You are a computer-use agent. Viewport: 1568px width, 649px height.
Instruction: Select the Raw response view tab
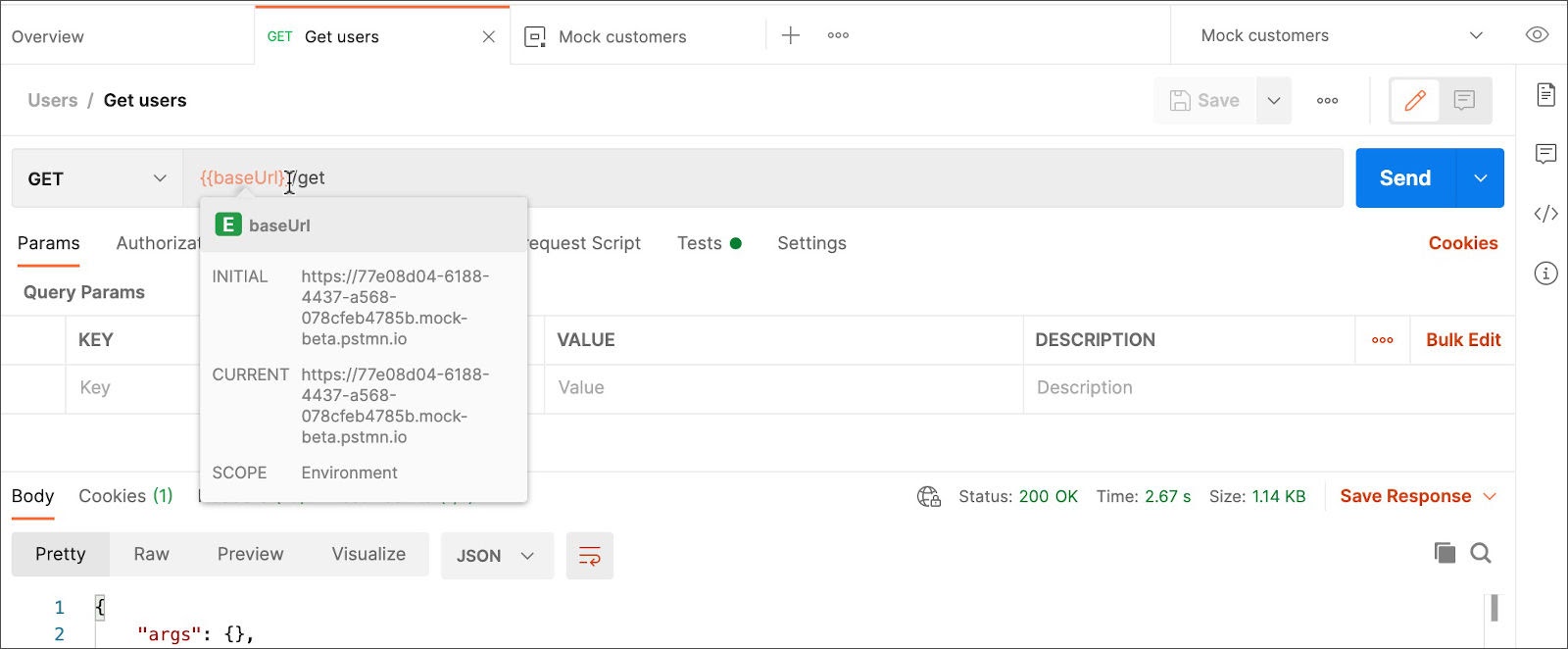[151, 554]
